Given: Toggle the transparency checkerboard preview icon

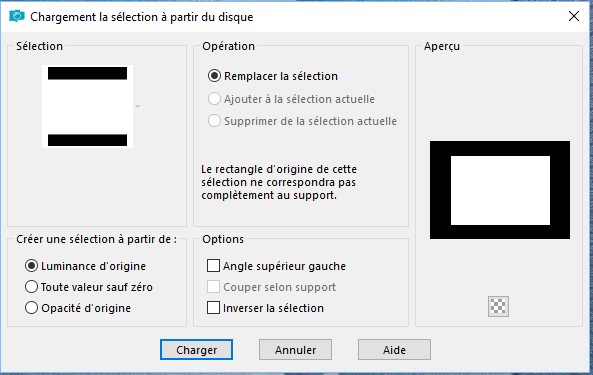Looking at the screenshot, I should coord(498,306).
